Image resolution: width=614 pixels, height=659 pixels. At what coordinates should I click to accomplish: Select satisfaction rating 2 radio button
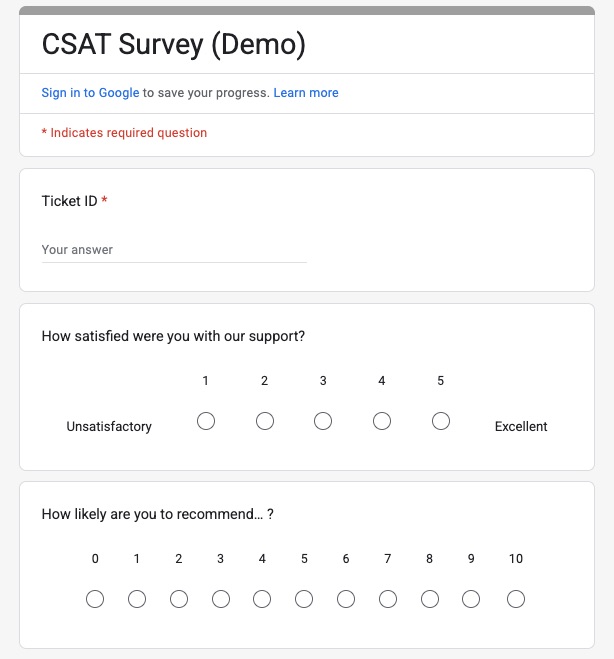(x=265, y=421)
